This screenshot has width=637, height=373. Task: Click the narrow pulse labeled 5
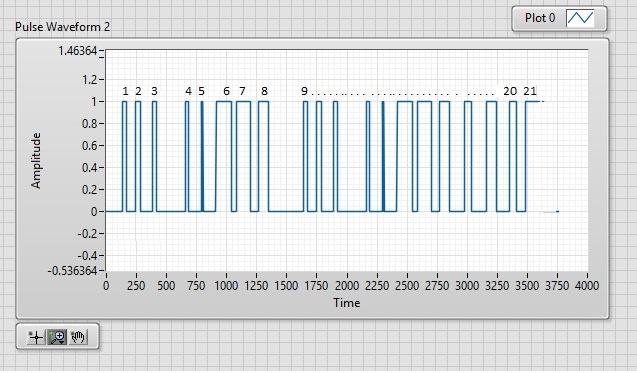202,156
